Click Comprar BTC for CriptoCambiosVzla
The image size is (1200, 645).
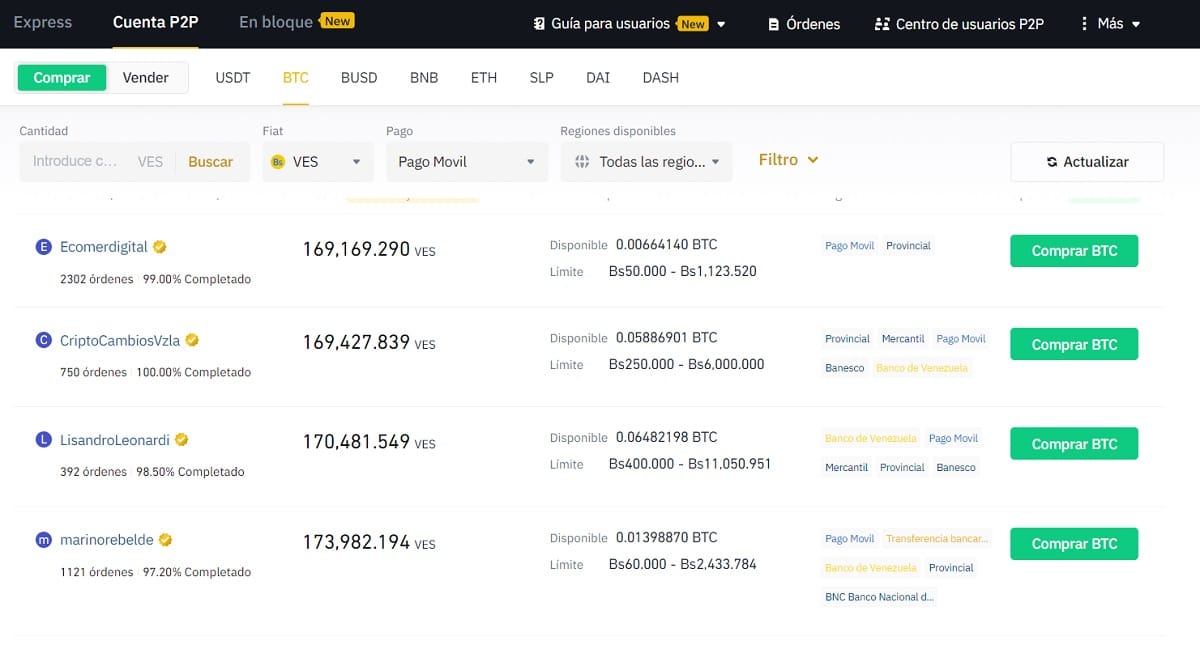click(x=1074, y=344)
